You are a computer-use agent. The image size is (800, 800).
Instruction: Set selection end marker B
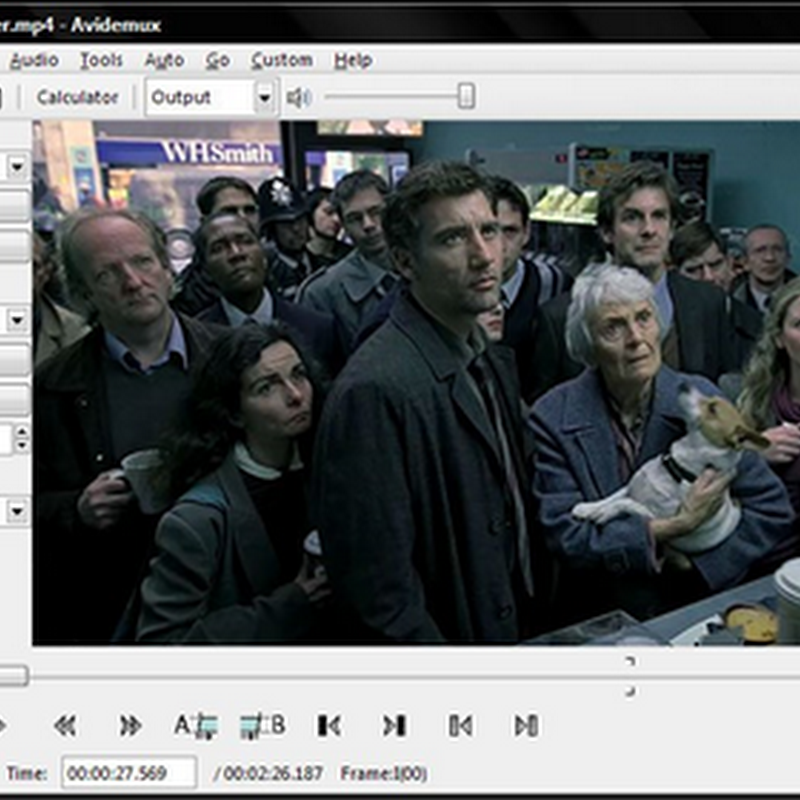click(x=262, y=726)
